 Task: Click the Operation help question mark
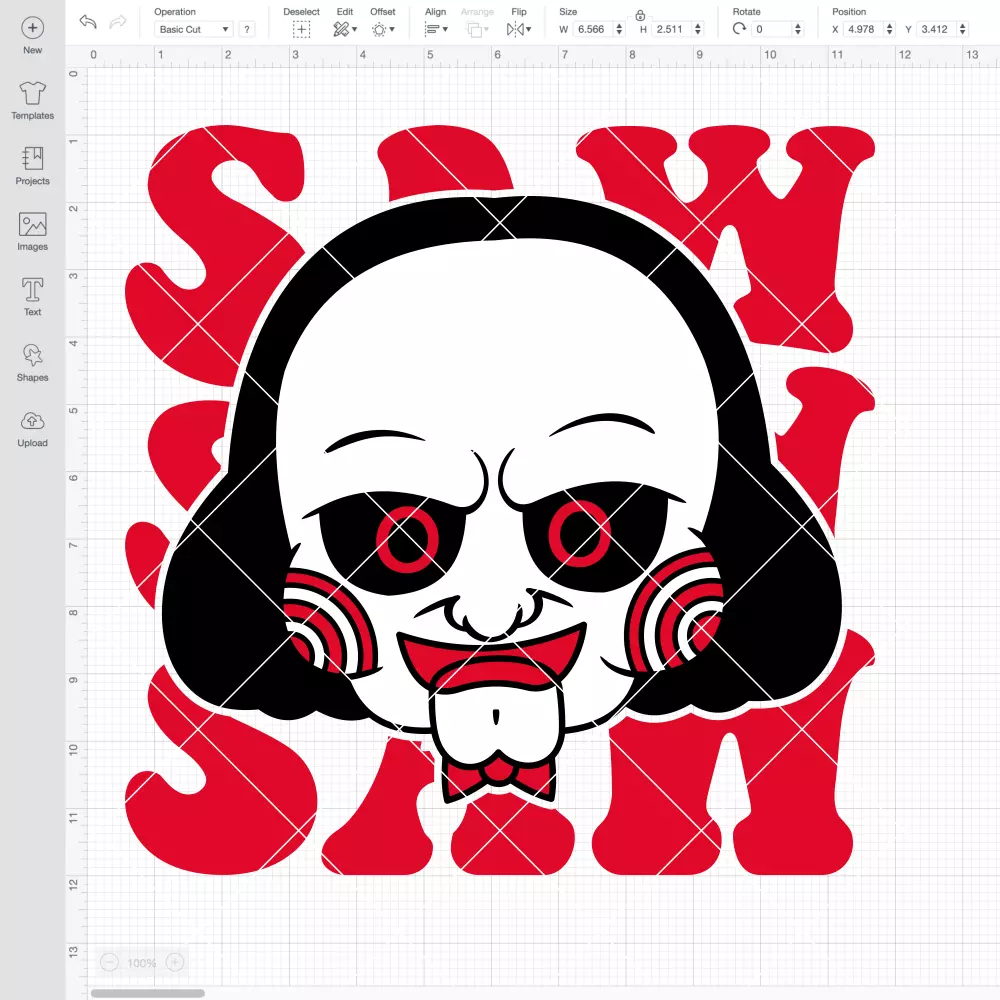[x=247, y=29]
